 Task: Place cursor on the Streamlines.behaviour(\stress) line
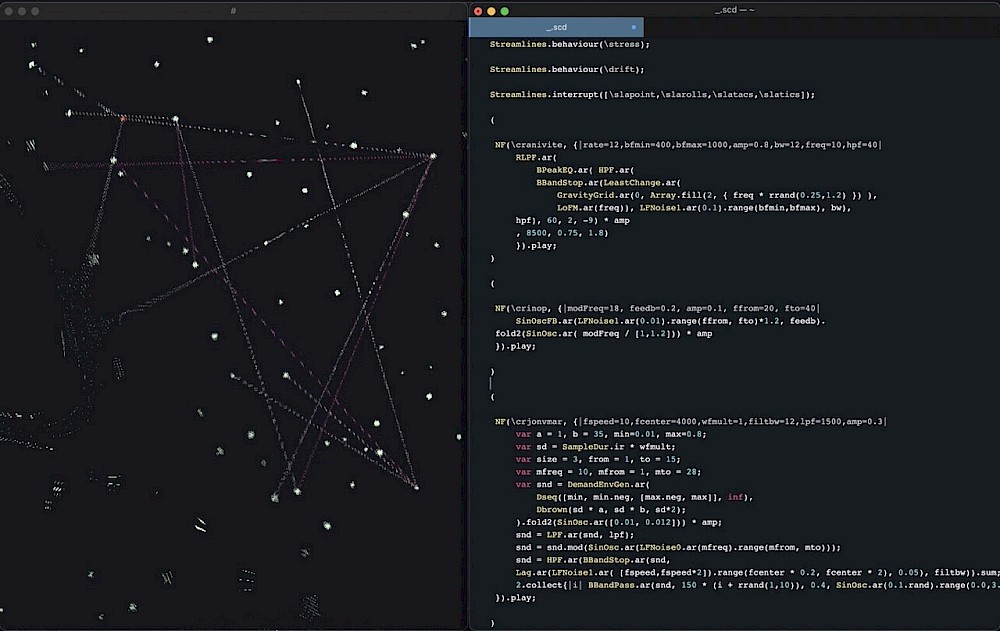569,44
